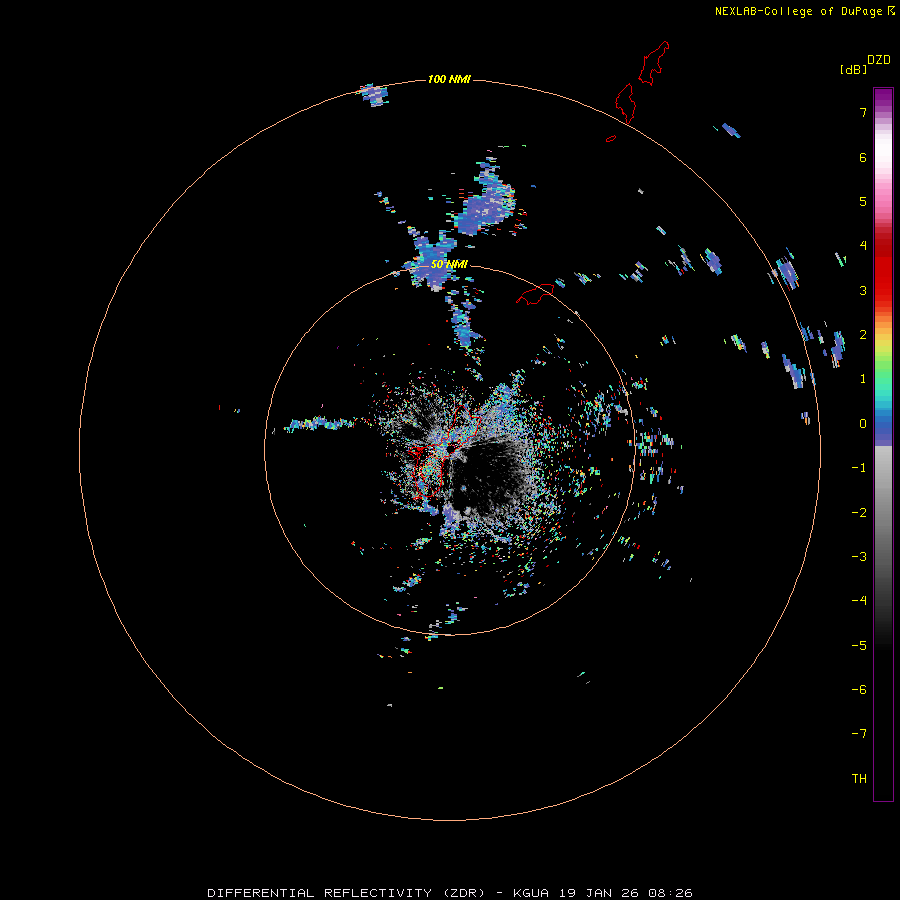Image resolution: width=900 pixels, height=900 pixels.
Task: Click the 2 tick label on the legend
Action: (x=863, y=335)
